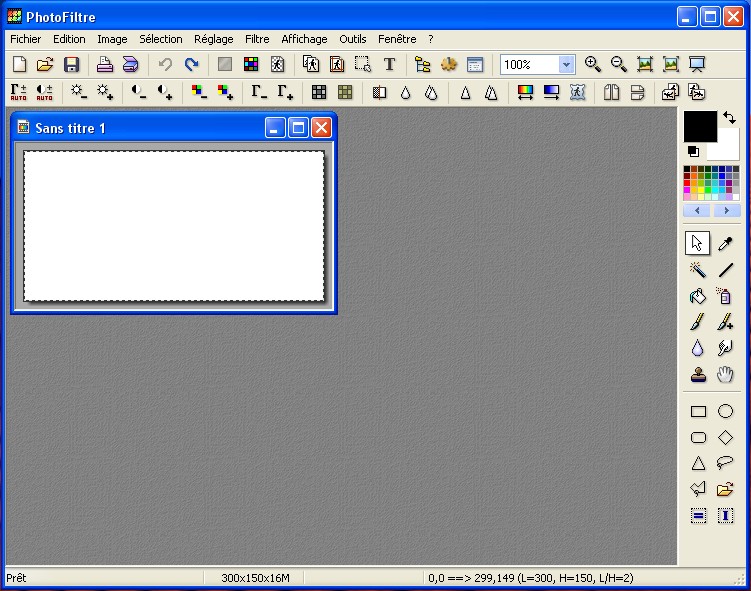This screenshot has height=591, width=751.
Task: Select the Line tool
Action: (x=725, y=270)
